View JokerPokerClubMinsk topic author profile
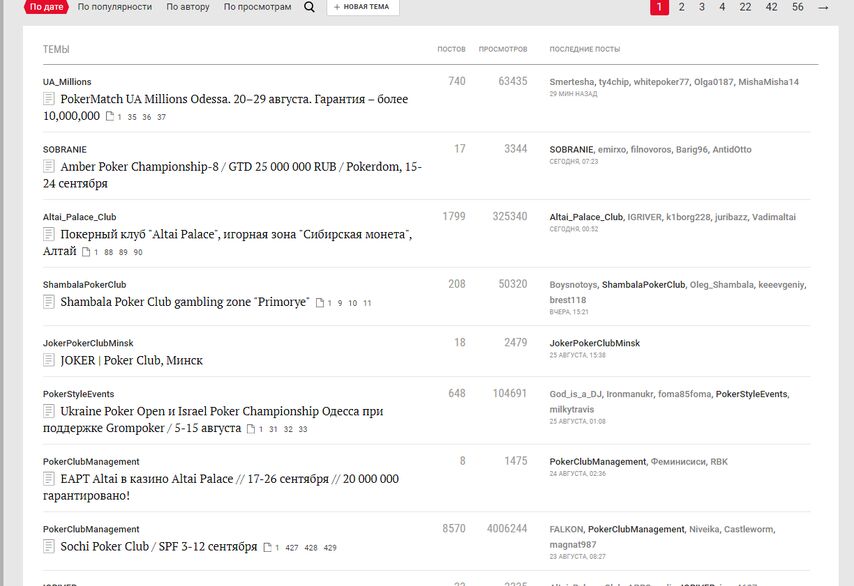This screenshot has width=854, height=586. (88, 343)
